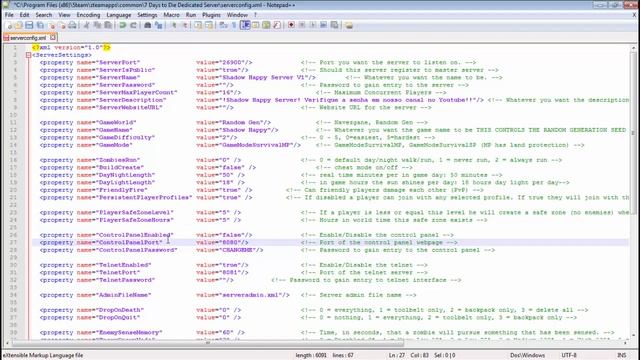The height and width of the screenshot is (360, 640).
Task: Click the macro Playback icon
Action: click(x=313, y=25)
